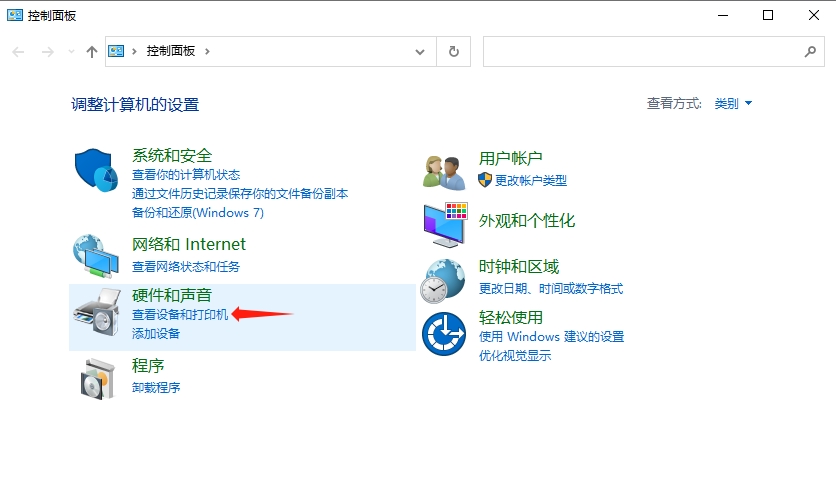
Task: Open 程序 category heading
Action: [148, 365]
